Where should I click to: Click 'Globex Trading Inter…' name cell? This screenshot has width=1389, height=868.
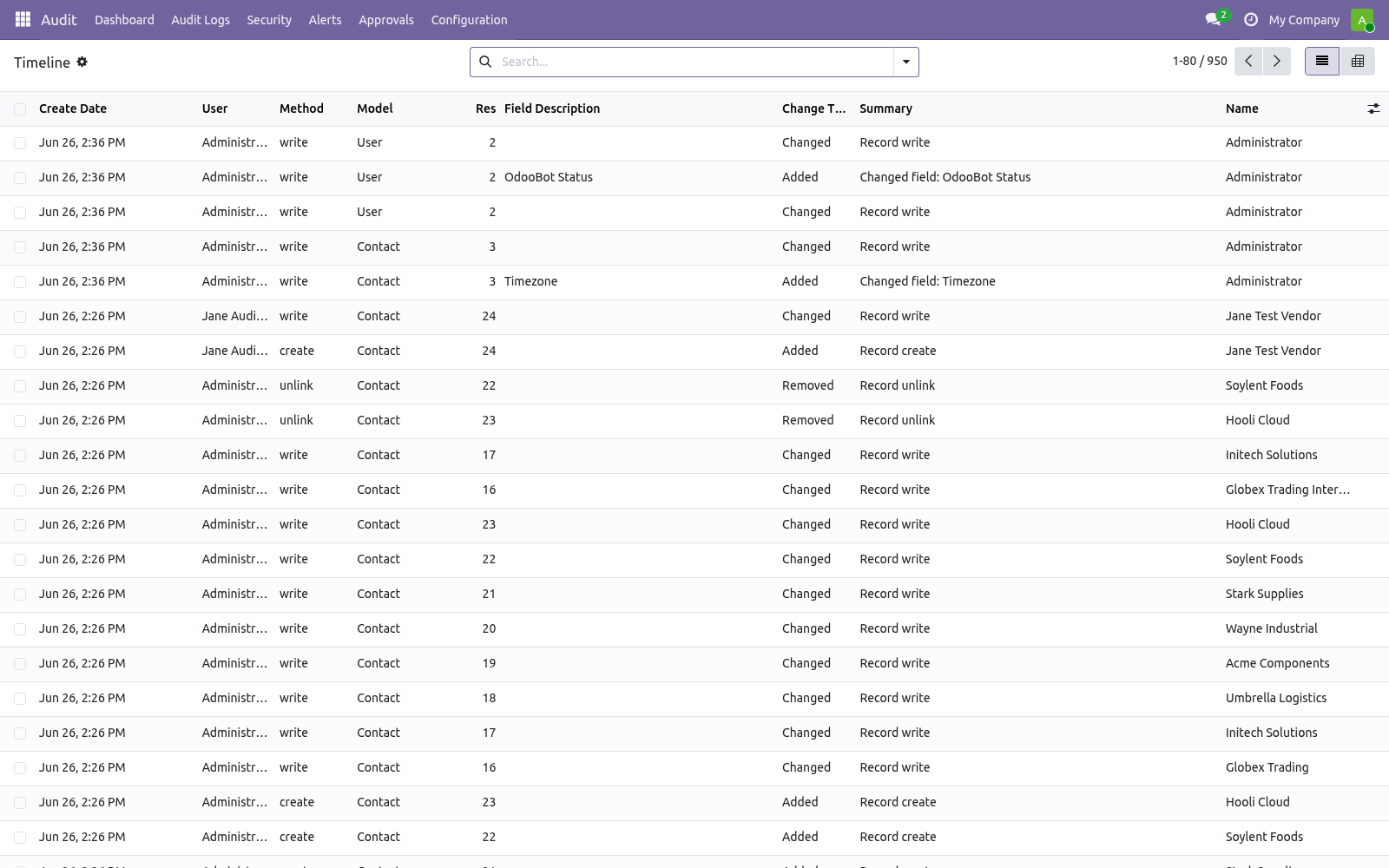point(1287,490)
